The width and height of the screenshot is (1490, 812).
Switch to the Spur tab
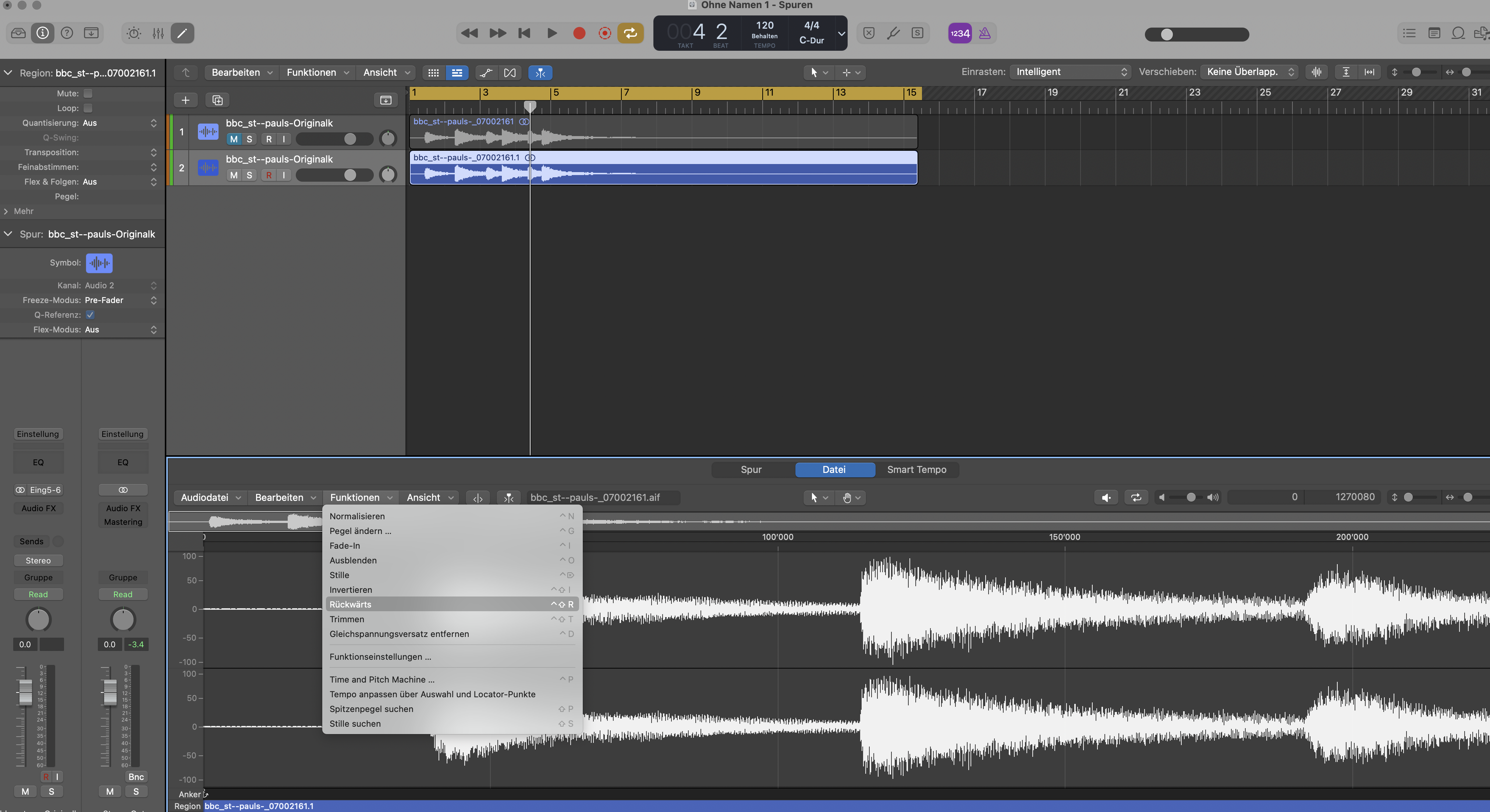click(x=751, y=470)
